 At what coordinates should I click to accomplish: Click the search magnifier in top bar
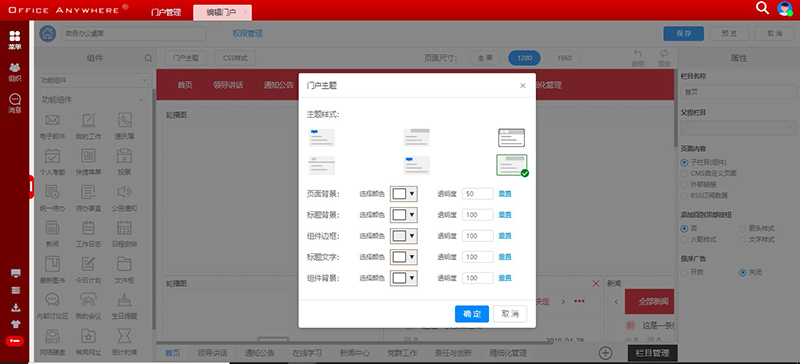click(762, 8)
